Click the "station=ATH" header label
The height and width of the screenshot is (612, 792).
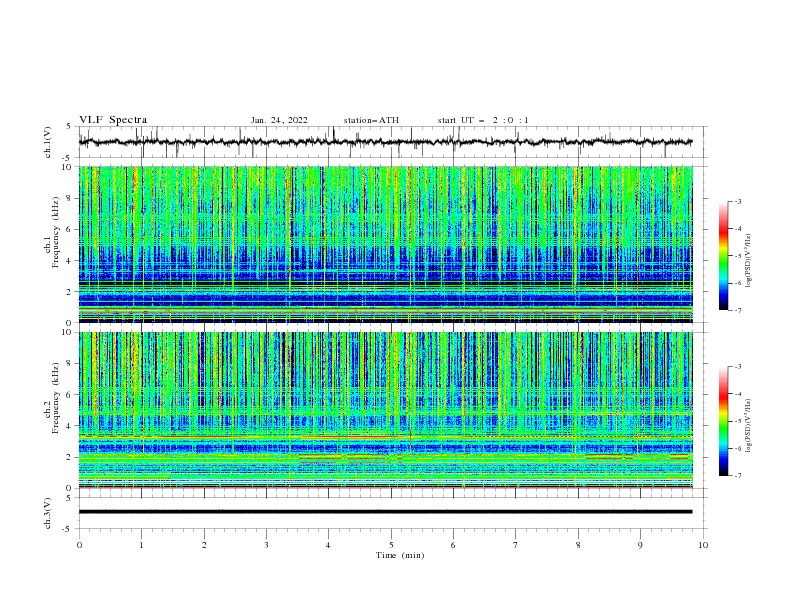point(371,120)
